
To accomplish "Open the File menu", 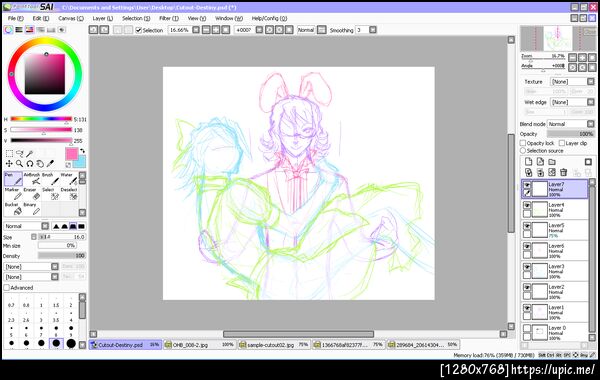I will coord(15,18).
